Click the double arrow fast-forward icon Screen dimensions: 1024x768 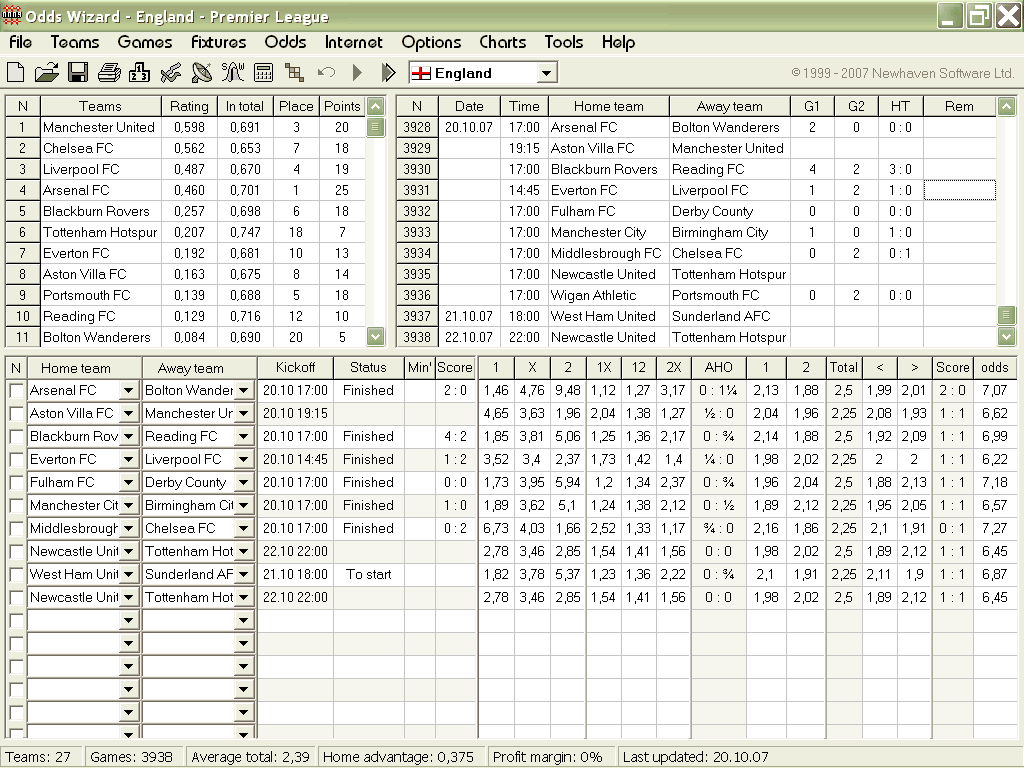pyautogui.click(x=388, y=72)
